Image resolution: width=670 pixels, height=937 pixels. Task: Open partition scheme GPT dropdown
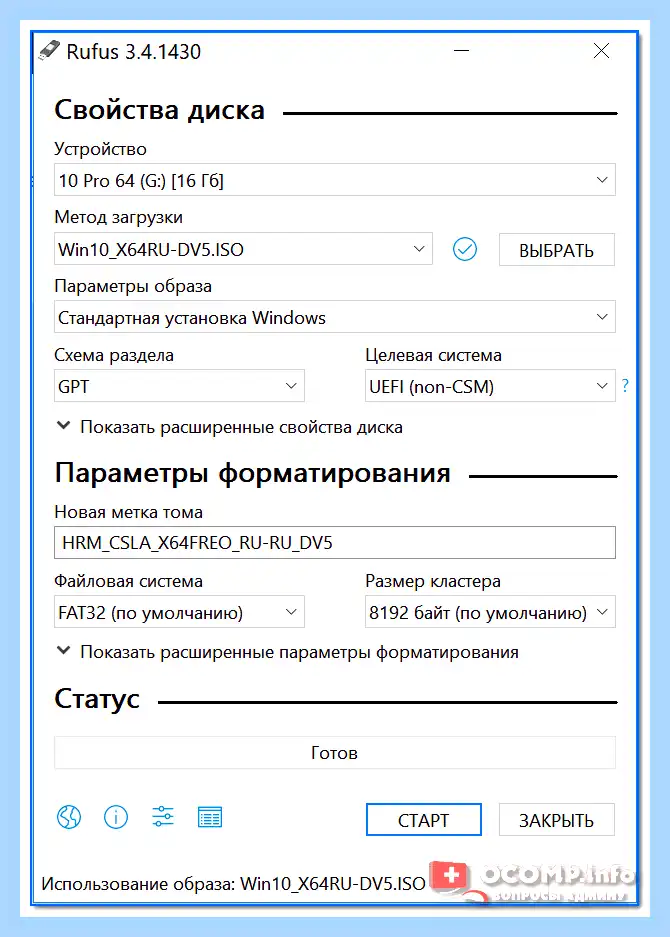179,386
